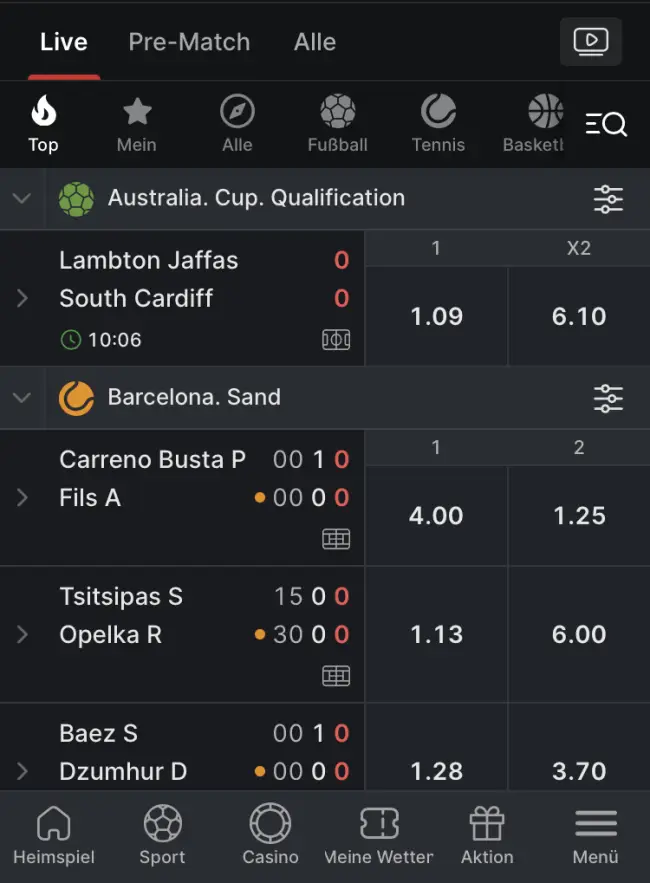Select odds 6.00 for Opelka R
650x883 pixels.
point(579,635)
